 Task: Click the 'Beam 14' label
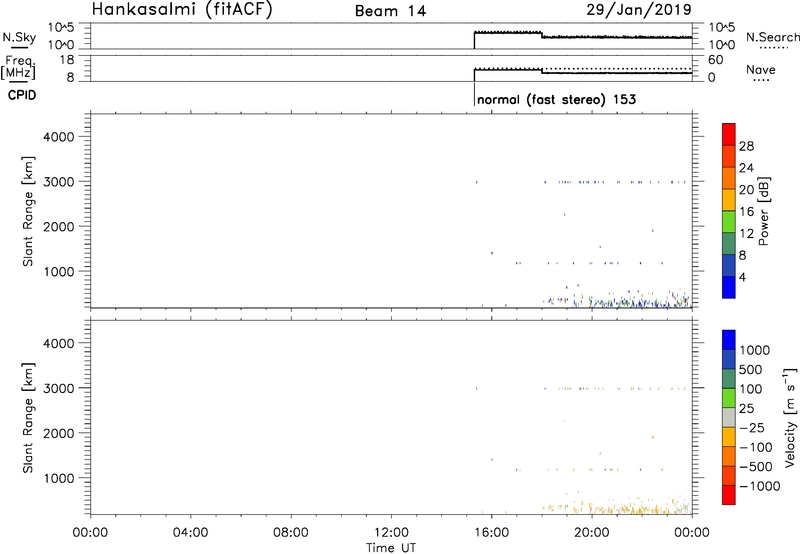[390, 11]
